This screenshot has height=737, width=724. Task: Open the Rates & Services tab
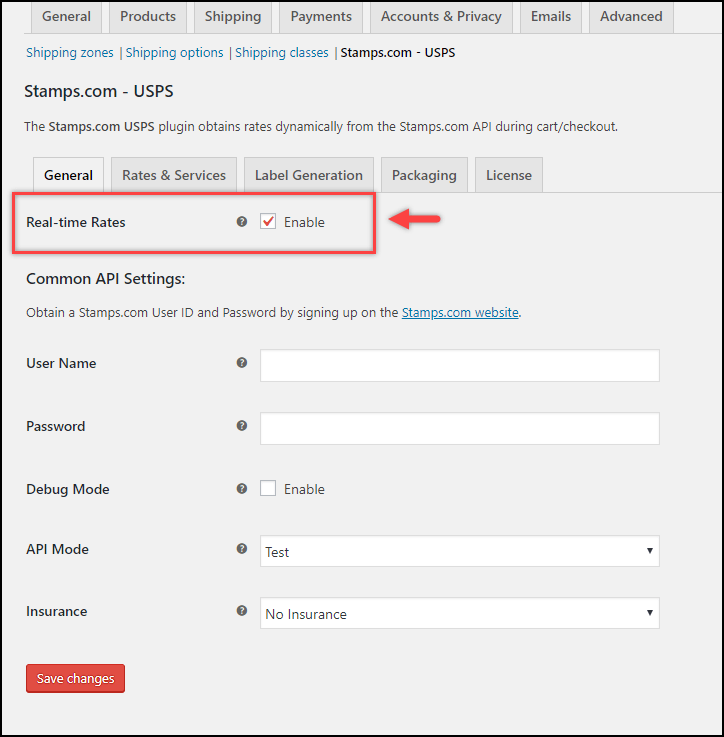174,175
